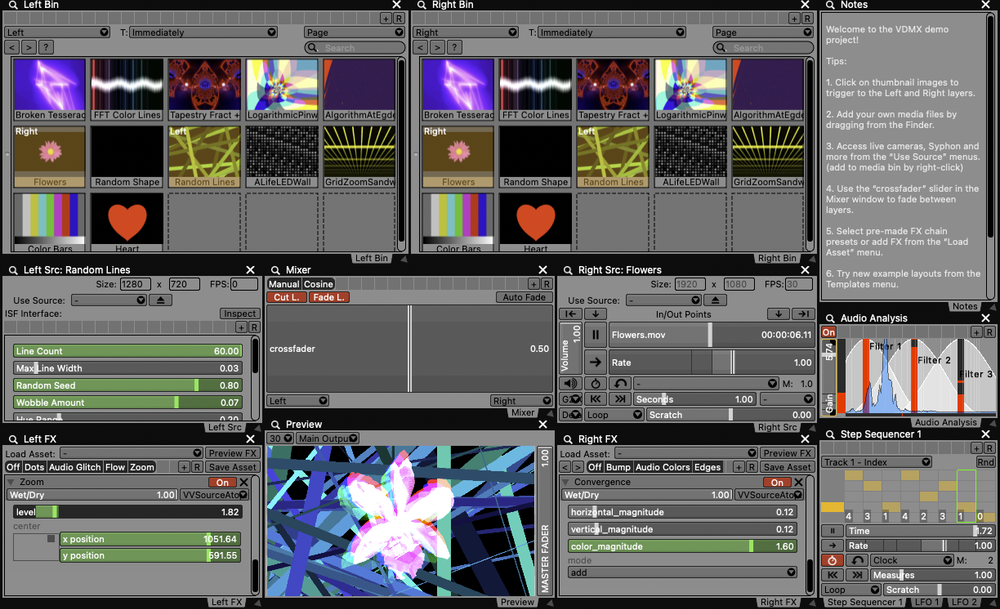Disable the Convergence effect On toggle
The image size is (1000, 609).
click(x=776, y=482)
